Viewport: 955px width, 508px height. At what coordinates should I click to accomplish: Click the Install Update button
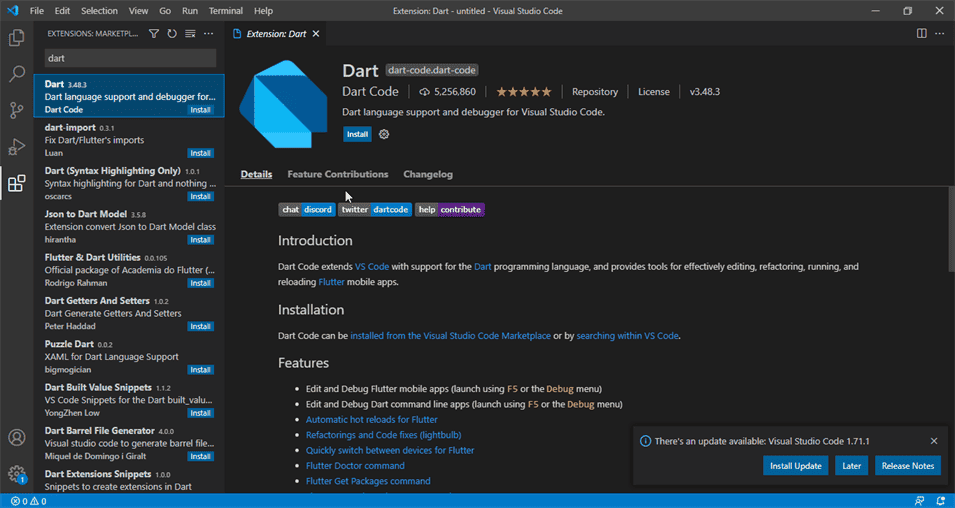(795, 466)
